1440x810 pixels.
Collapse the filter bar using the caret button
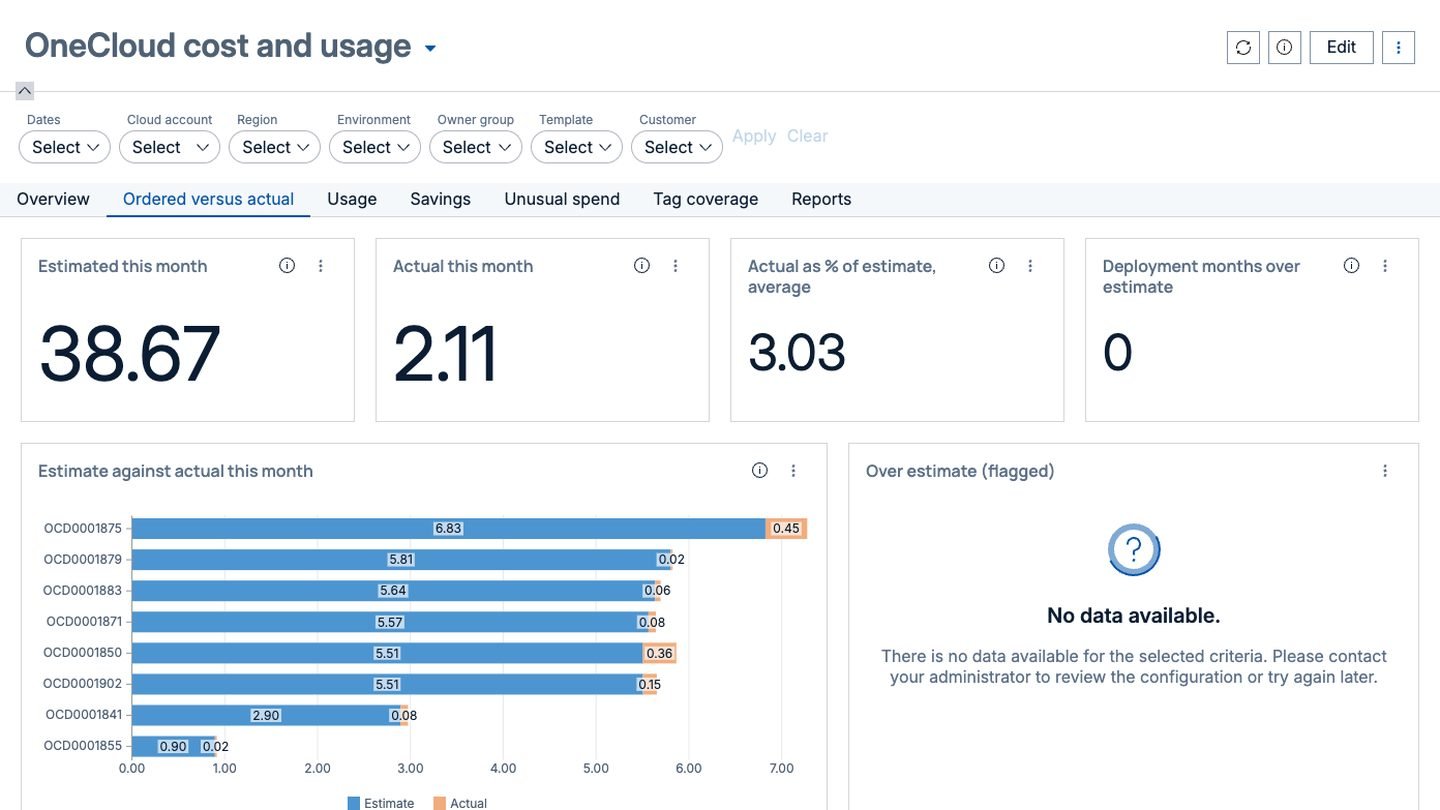[25, 91]
